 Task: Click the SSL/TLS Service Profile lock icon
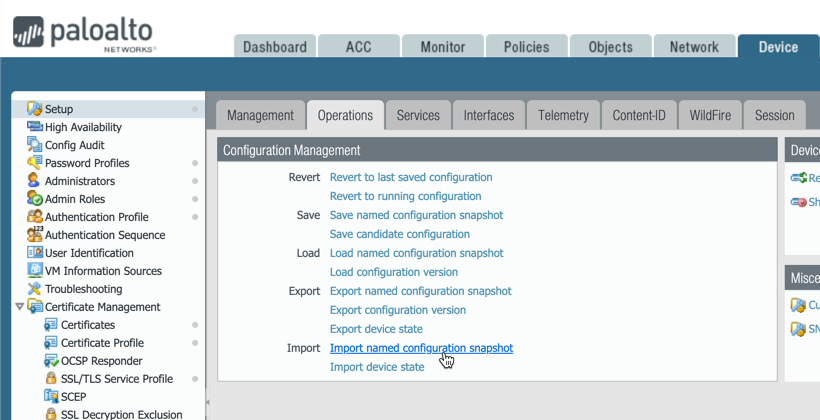(x=51, y=379)
